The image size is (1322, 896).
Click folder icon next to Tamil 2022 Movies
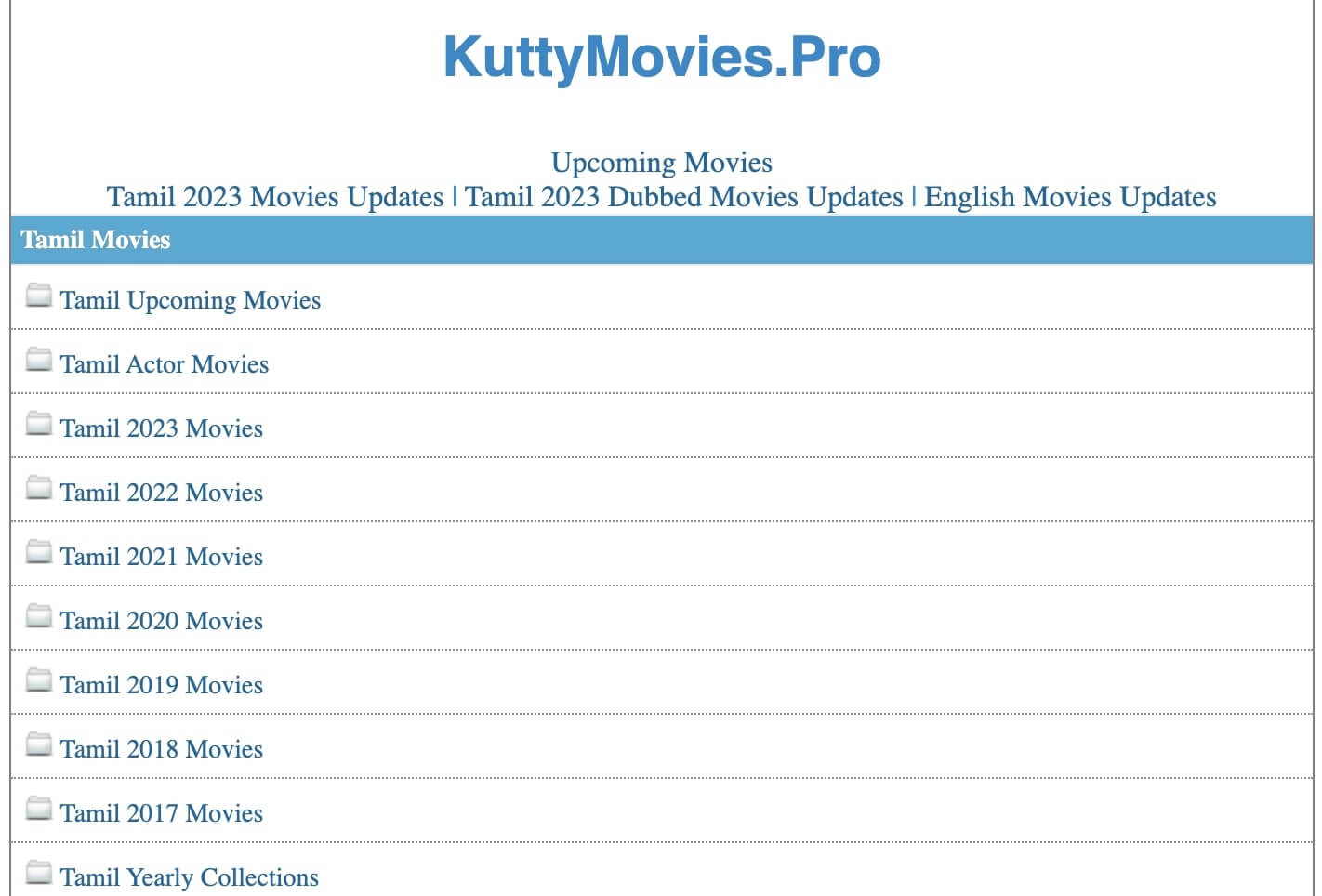[39, 488]
